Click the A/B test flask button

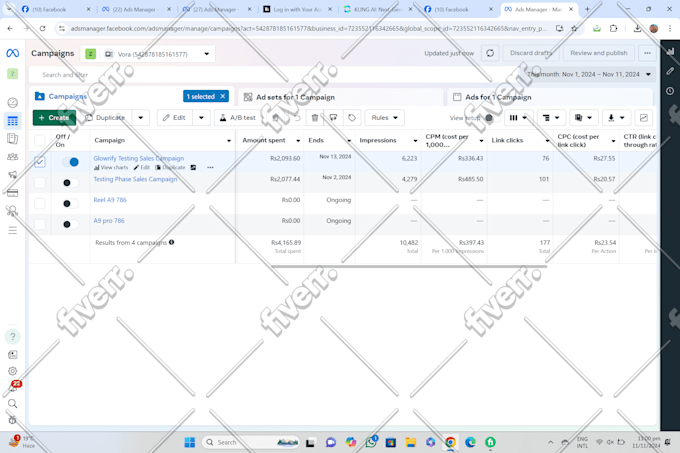pyautogui.click(x=238, y=117)
